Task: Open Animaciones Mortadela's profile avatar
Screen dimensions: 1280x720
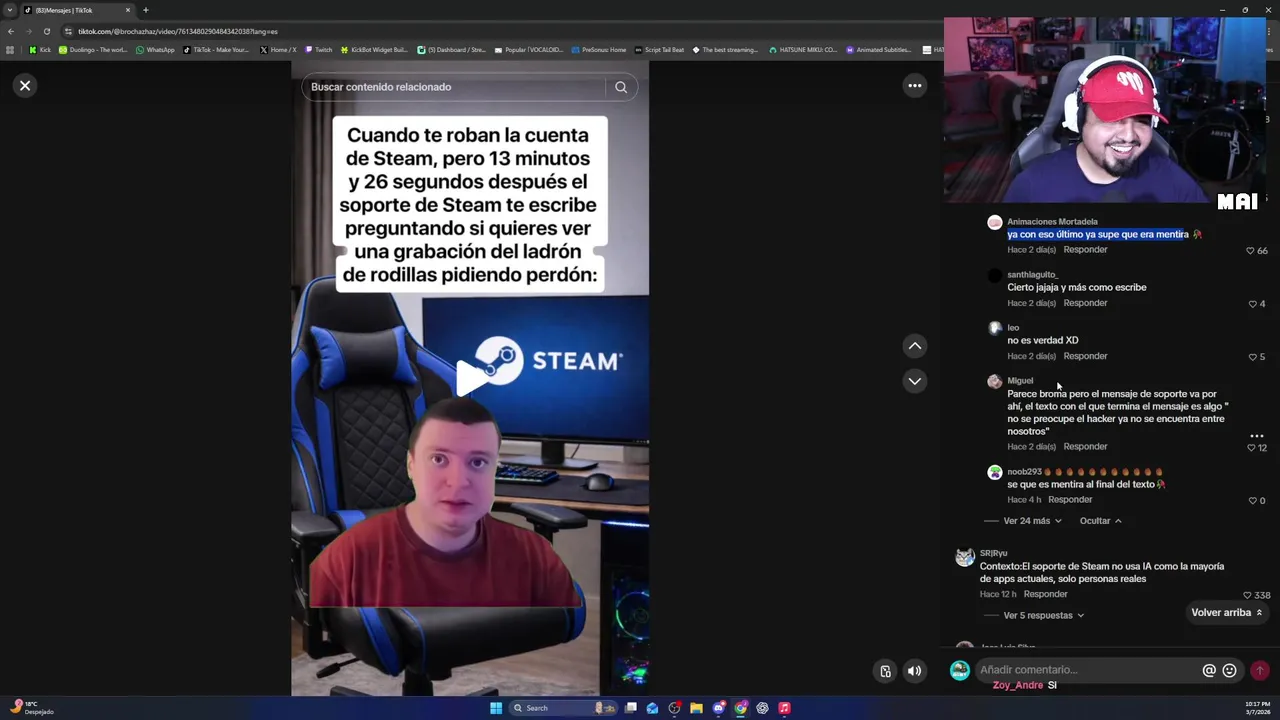Action: point(994,223)
